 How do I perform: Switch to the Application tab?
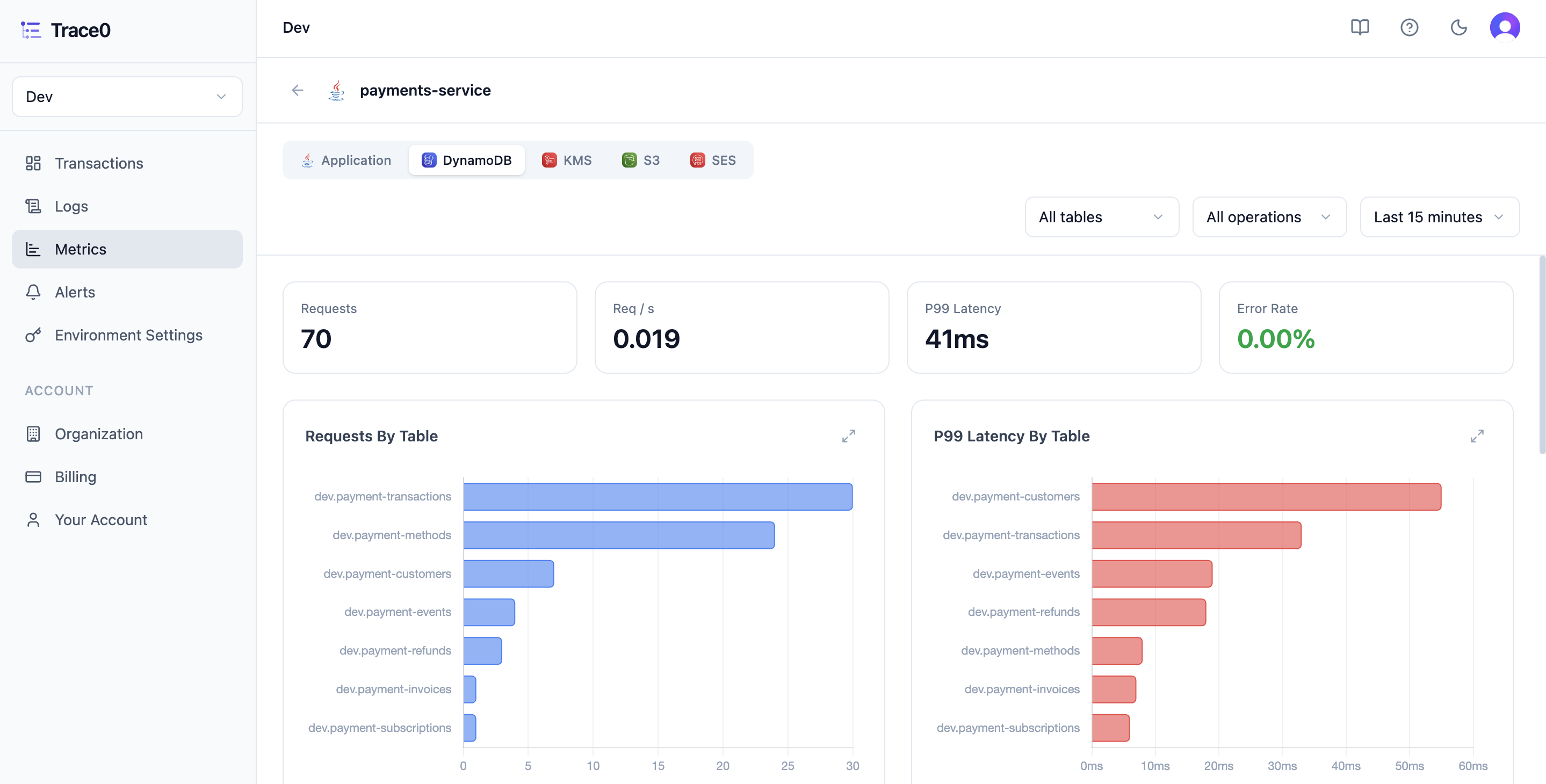[x=346, y=160]
